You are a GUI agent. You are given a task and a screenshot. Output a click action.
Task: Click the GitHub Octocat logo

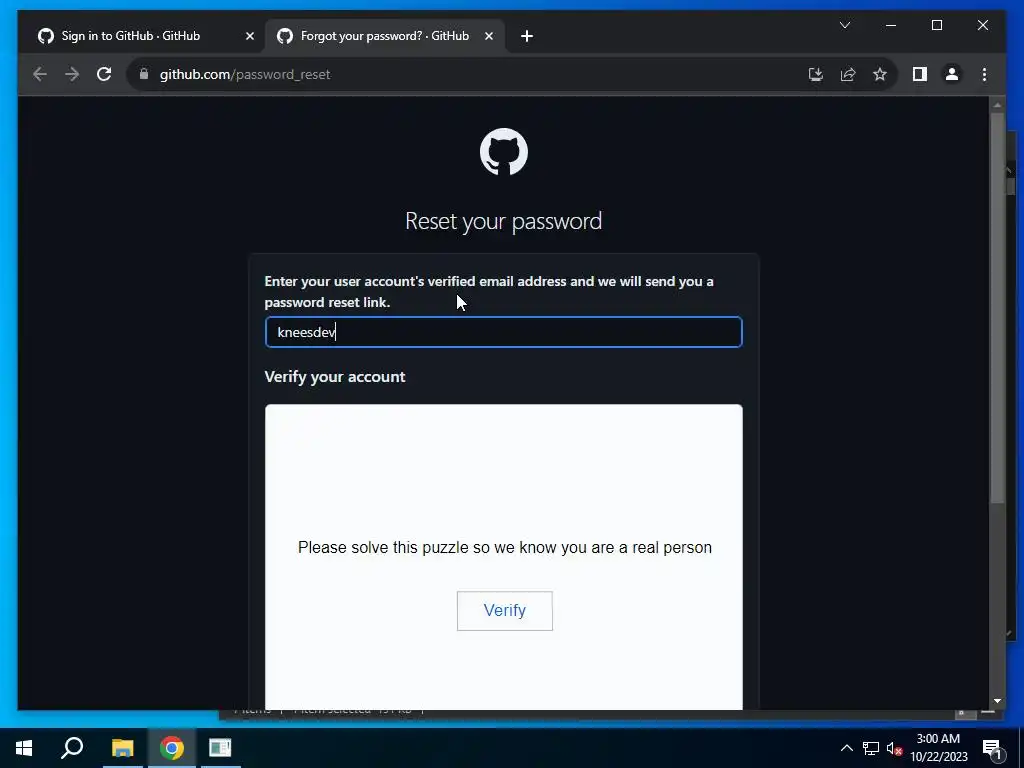pyautogui.click(x=504, y=152)
